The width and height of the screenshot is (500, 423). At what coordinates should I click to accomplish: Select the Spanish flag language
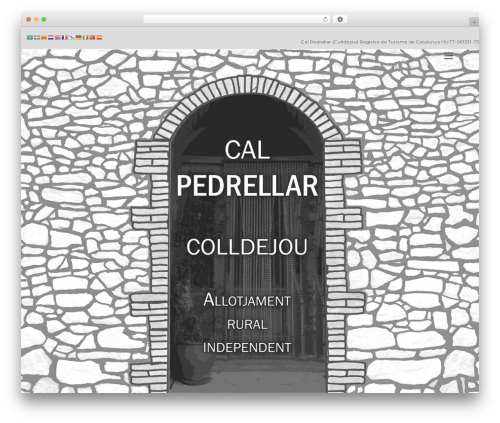[99, 37]
